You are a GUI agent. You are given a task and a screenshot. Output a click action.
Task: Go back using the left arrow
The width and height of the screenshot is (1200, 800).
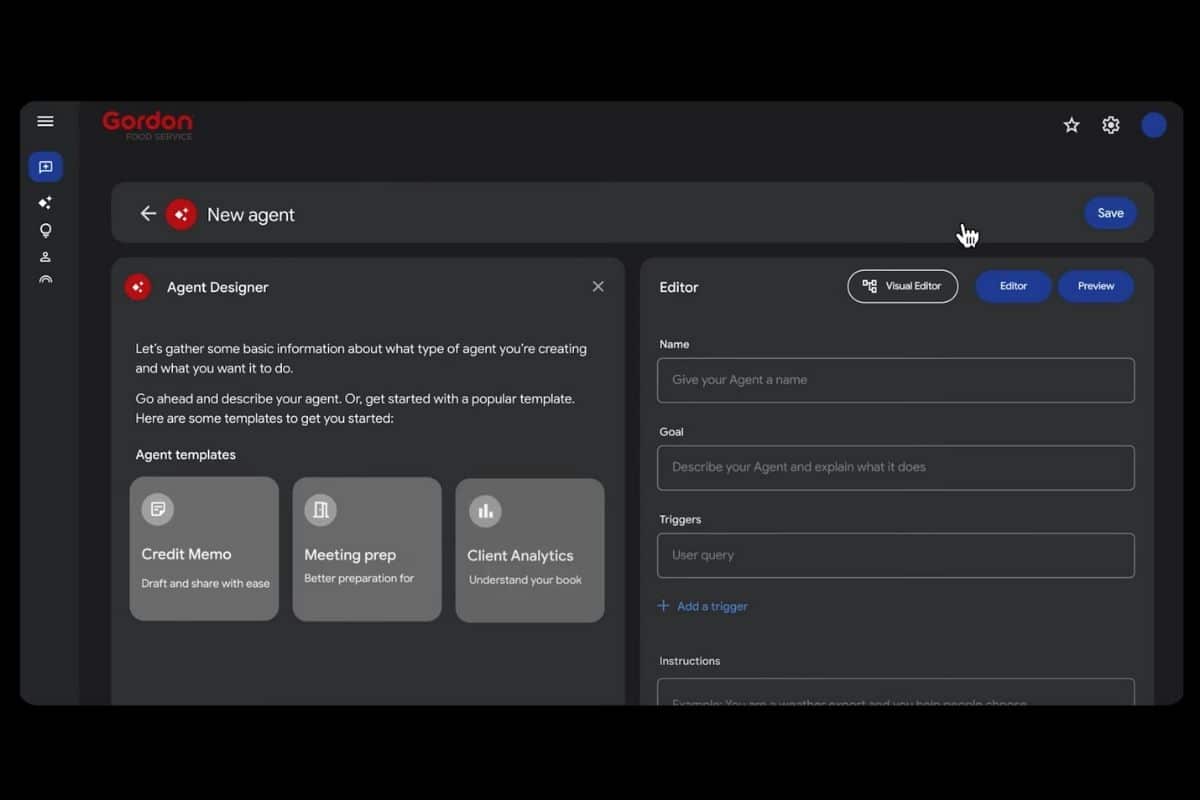pos(148,213)
